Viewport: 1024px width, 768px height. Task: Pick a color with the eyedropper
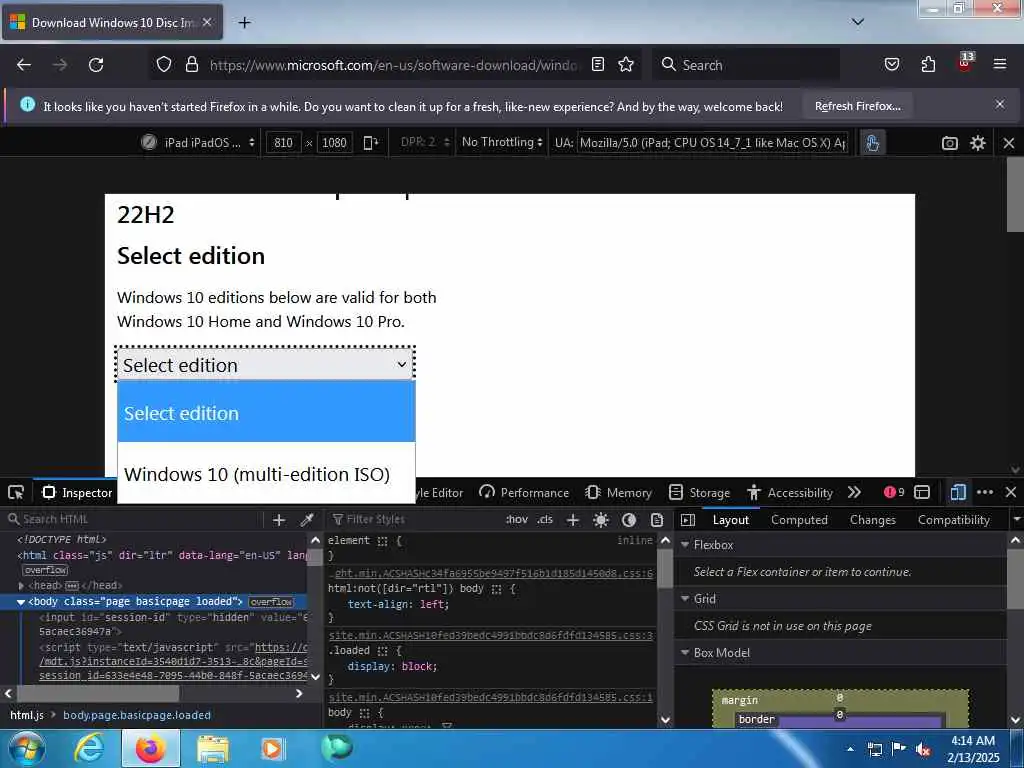306,520
